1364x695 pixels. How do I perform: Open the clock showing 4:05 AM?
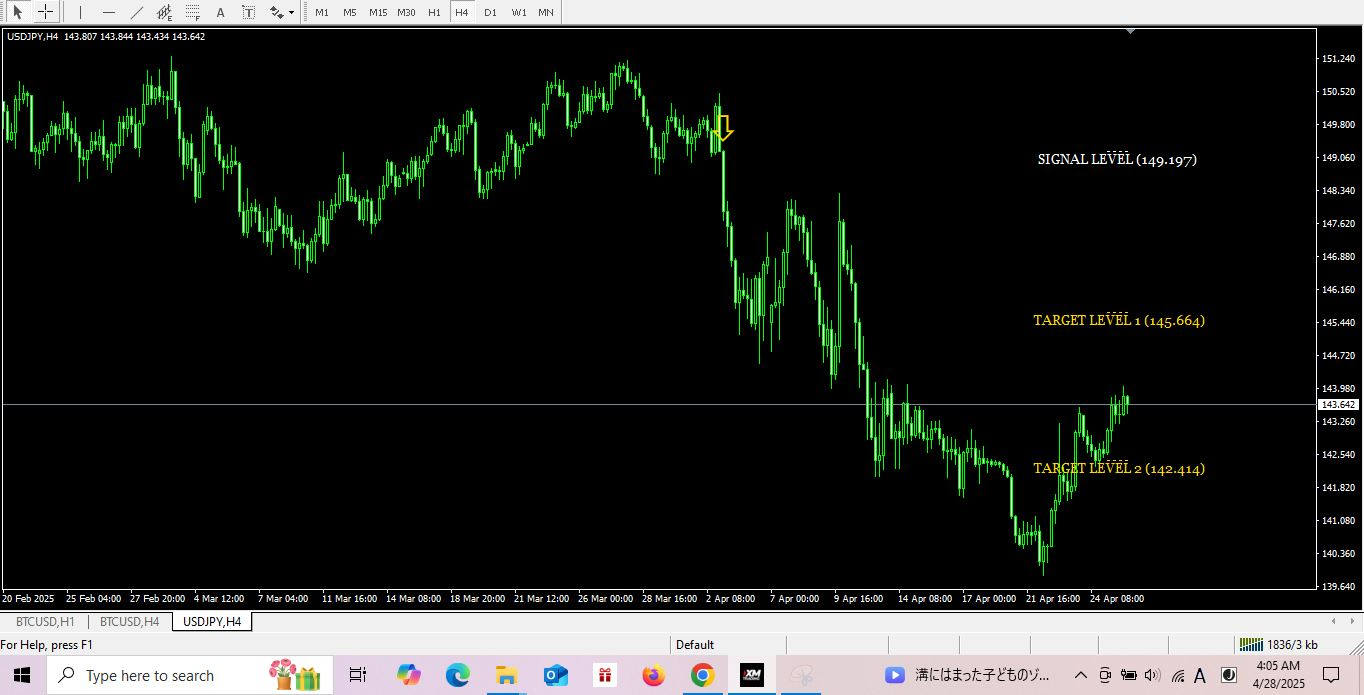pos(1277,675)
